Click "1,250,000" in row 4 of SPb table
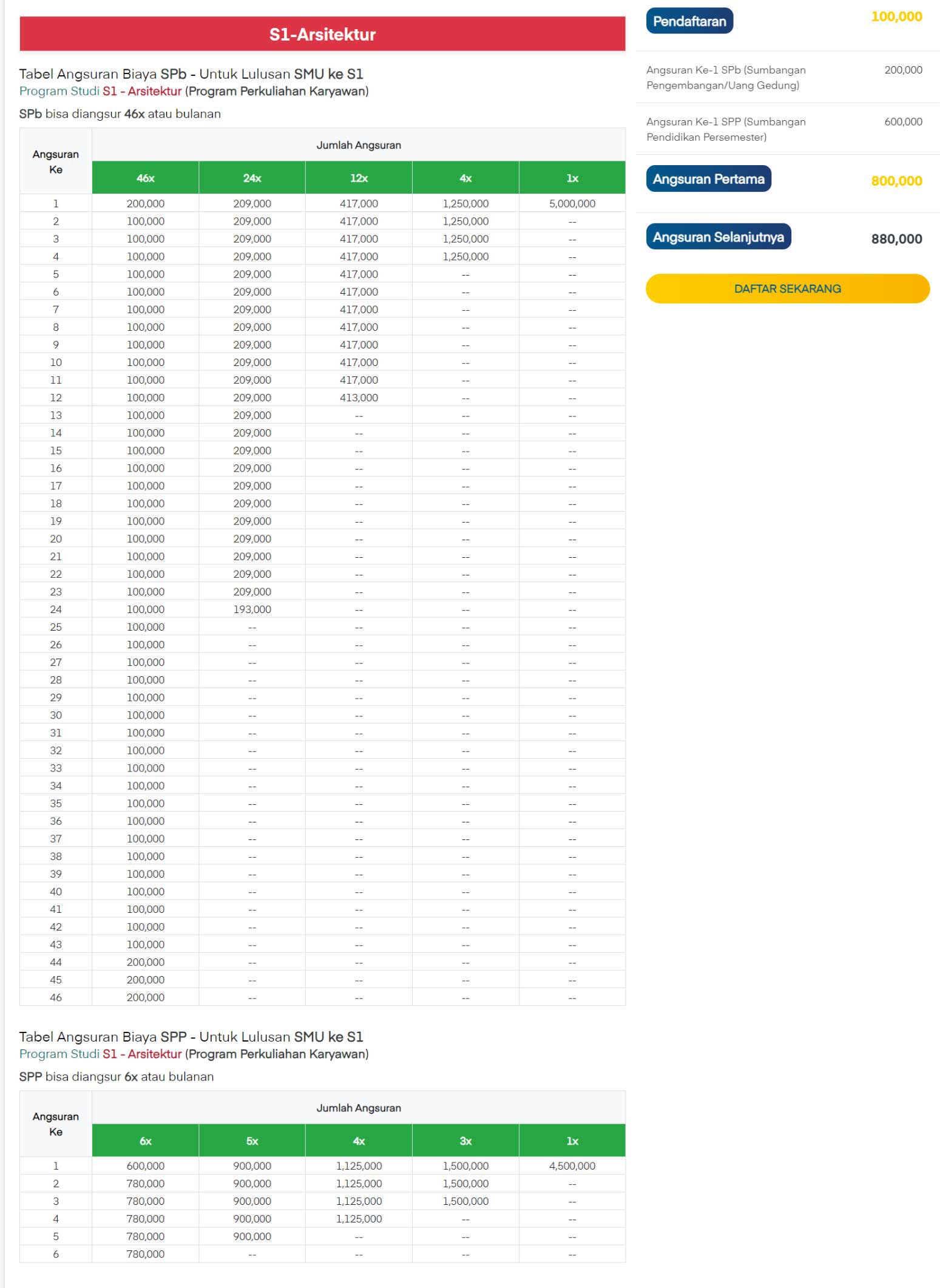940x1288 pixels. pos(465,256)
